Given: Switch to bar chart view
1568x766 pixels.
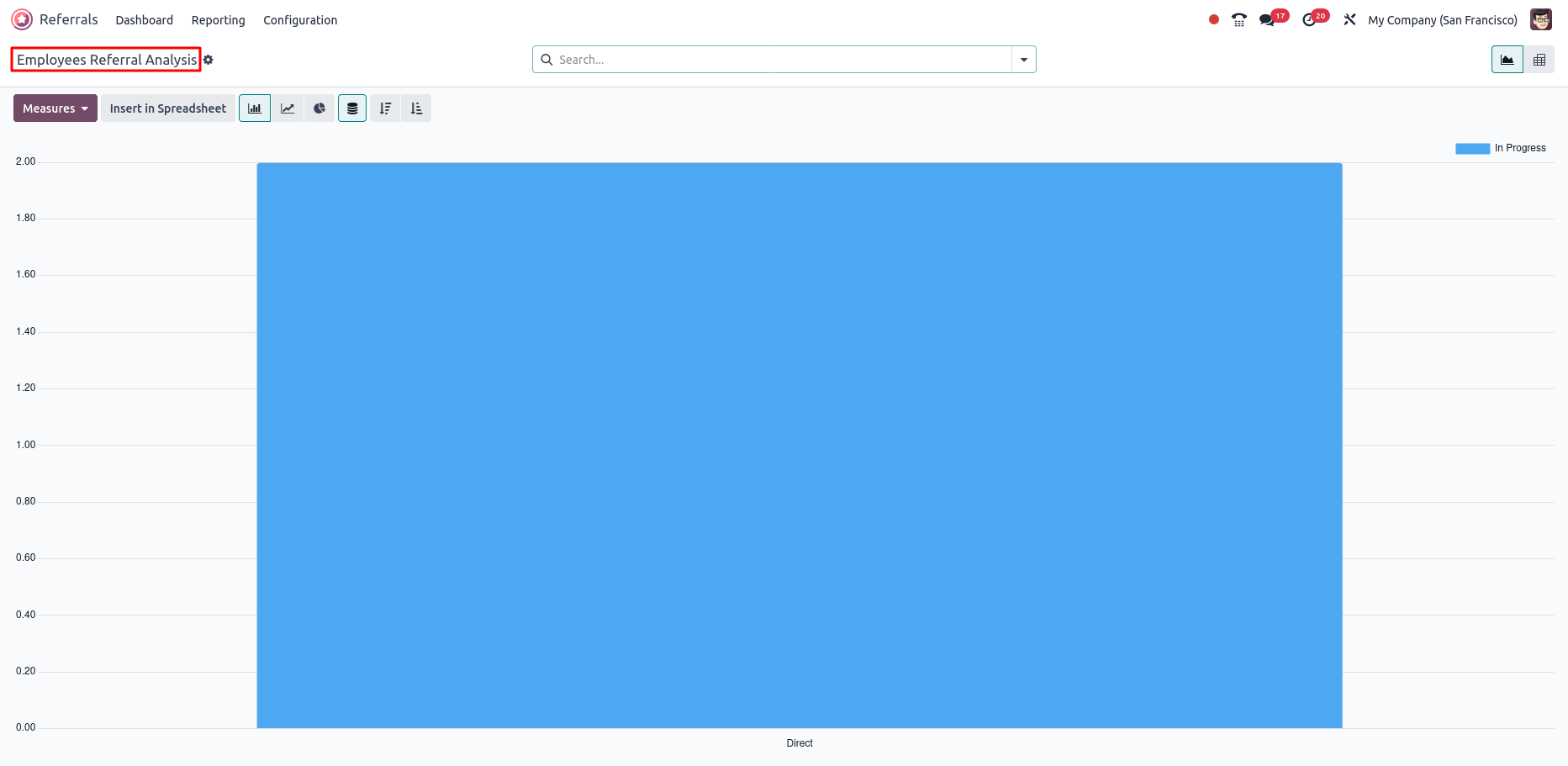Looking at the screenshot, I should [255, 108].
